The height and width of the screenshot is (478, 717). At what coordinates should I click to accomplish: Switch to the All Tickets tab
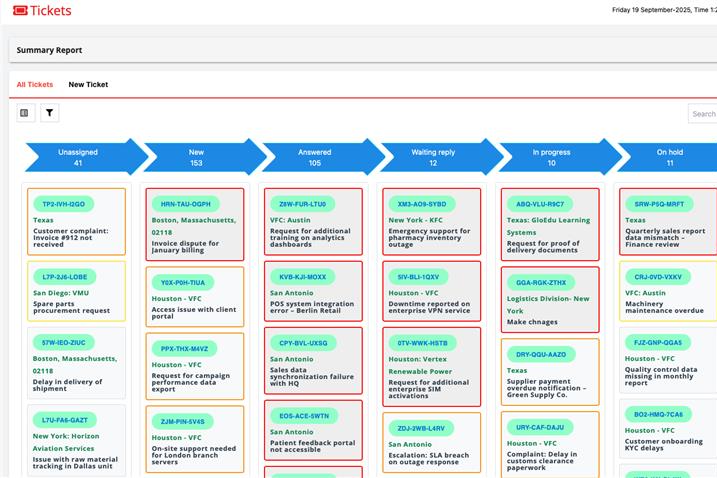coord(35,85)
